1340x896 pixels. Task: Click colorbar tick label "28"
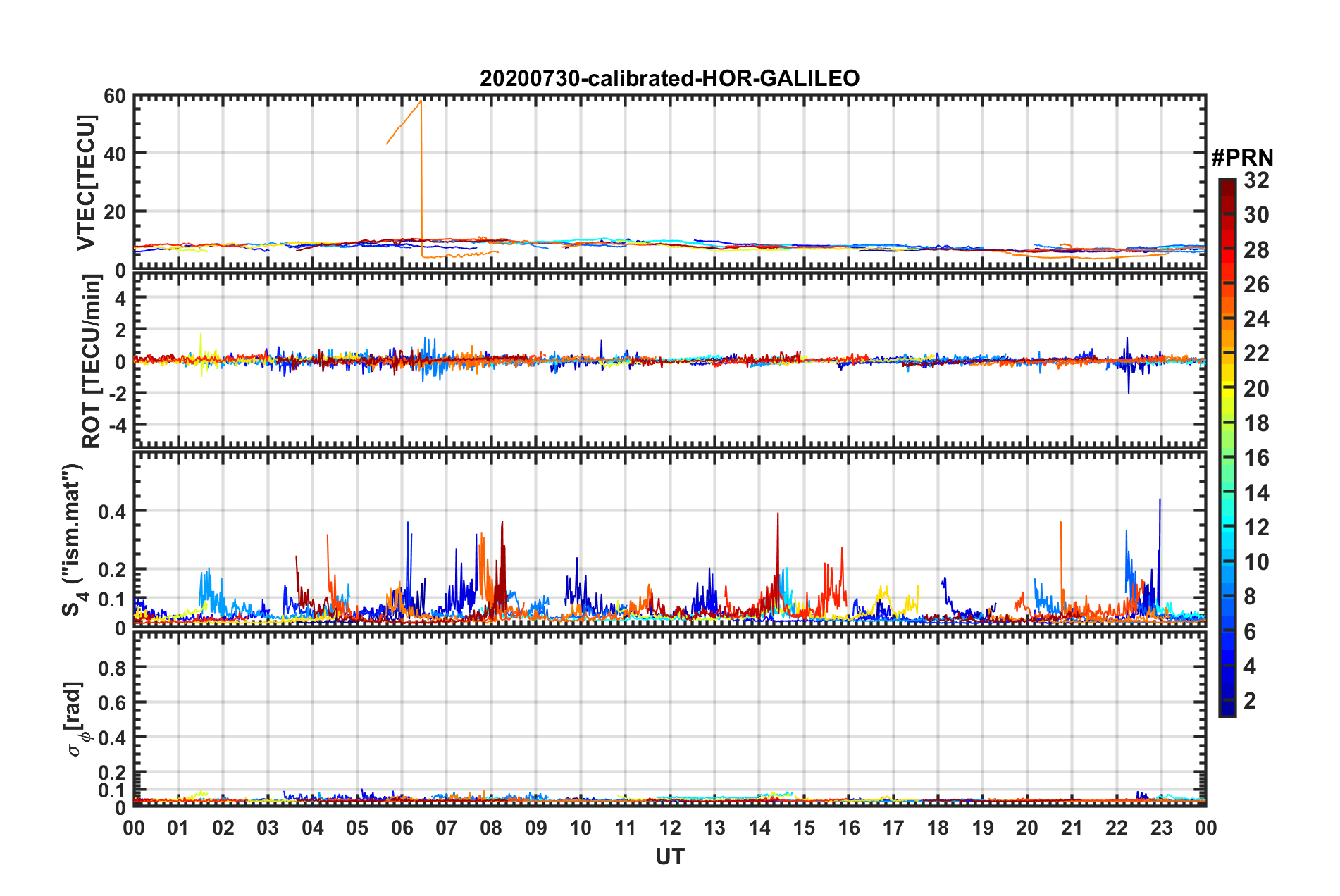coord(1256,250)
